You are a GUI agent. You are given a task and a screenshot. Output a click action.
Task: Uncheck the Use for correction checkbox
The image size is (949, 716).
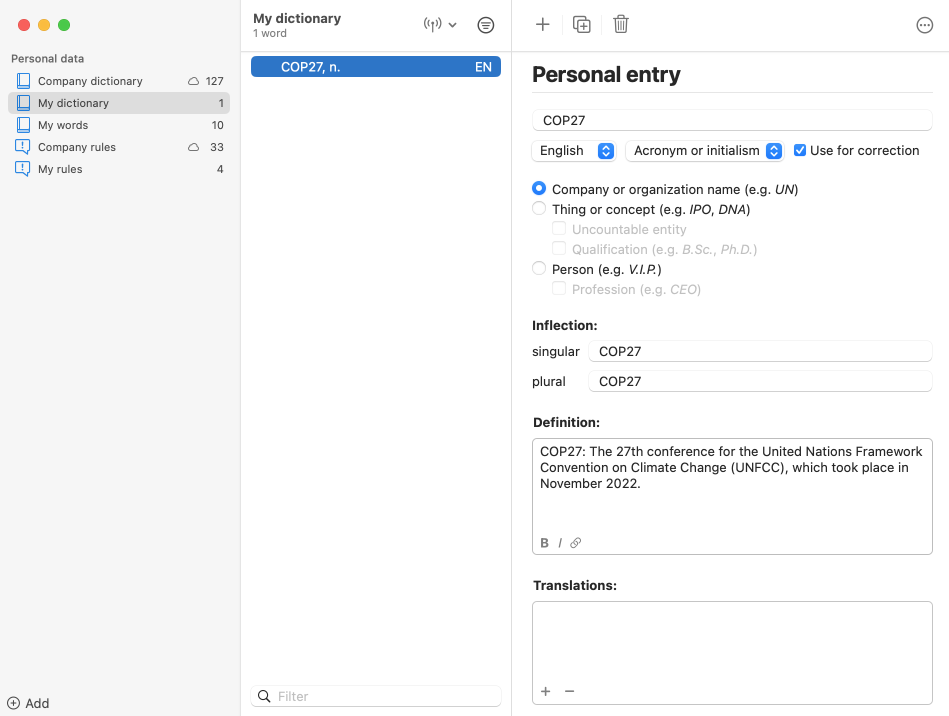[800, 151]
